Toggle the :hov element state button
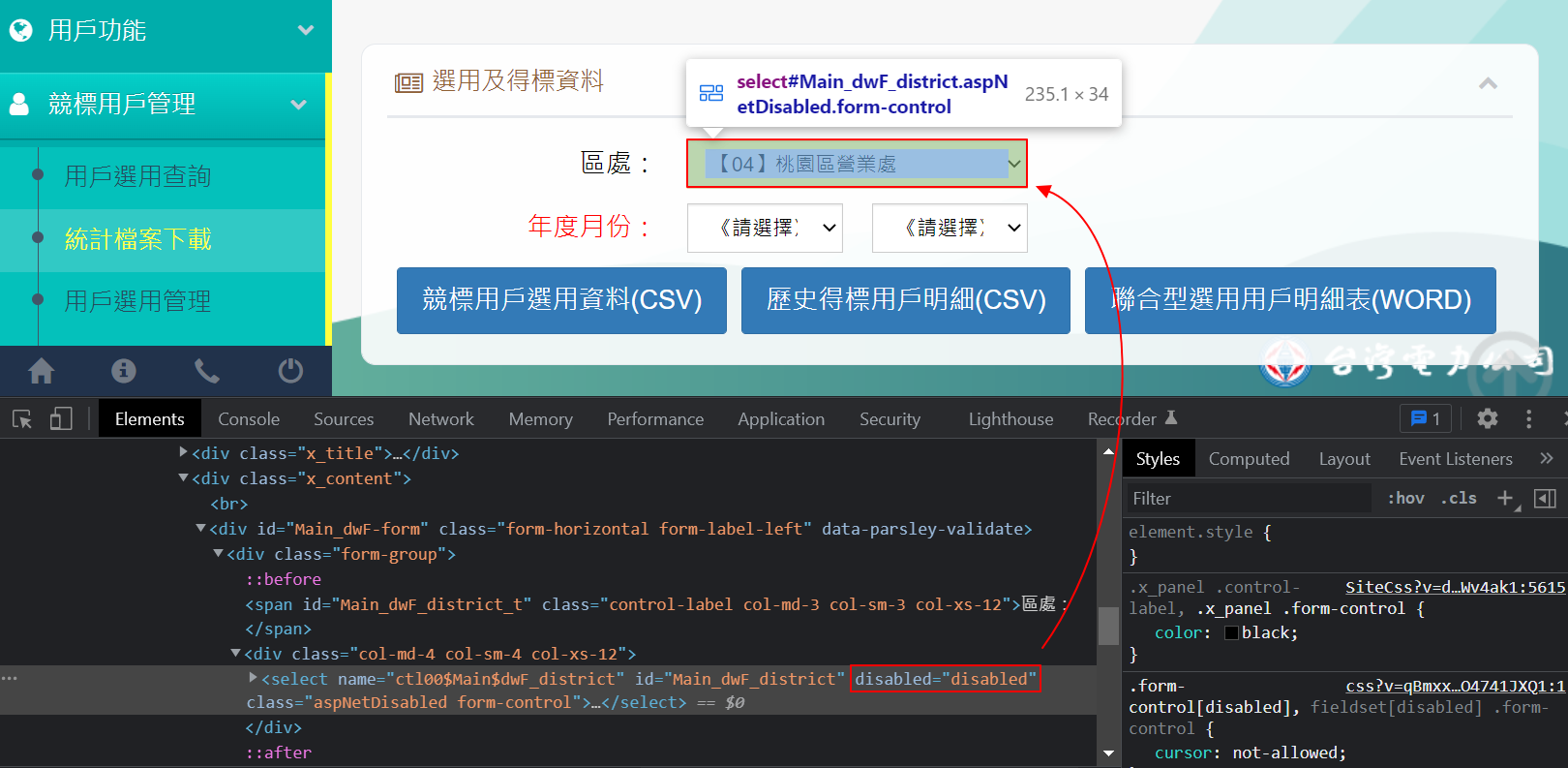The height and width of the screenshot is (768, 1568). 1405,498
